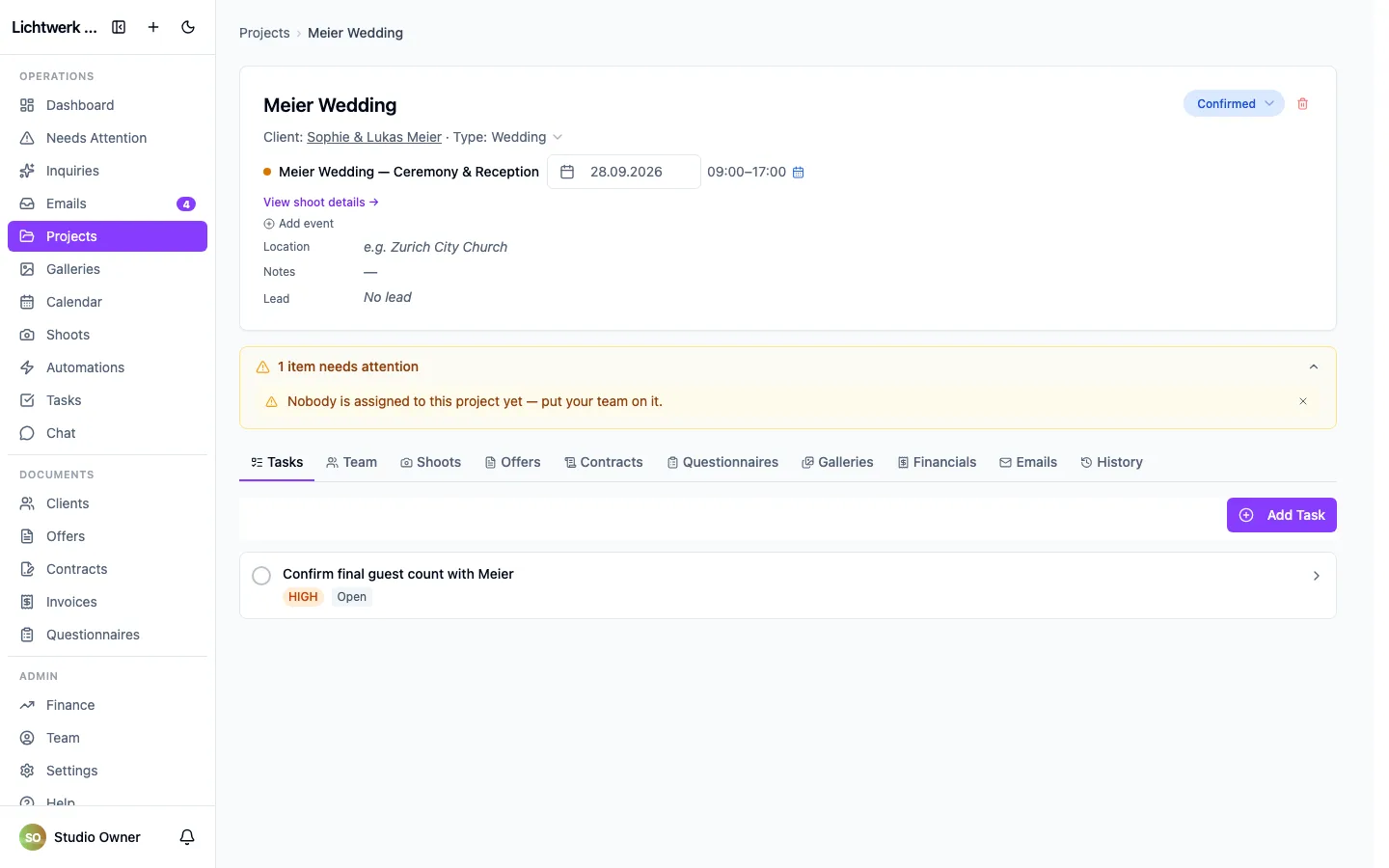
Task: Open the notifications bell
Action: pyautogui.click(x=187, y=837)
